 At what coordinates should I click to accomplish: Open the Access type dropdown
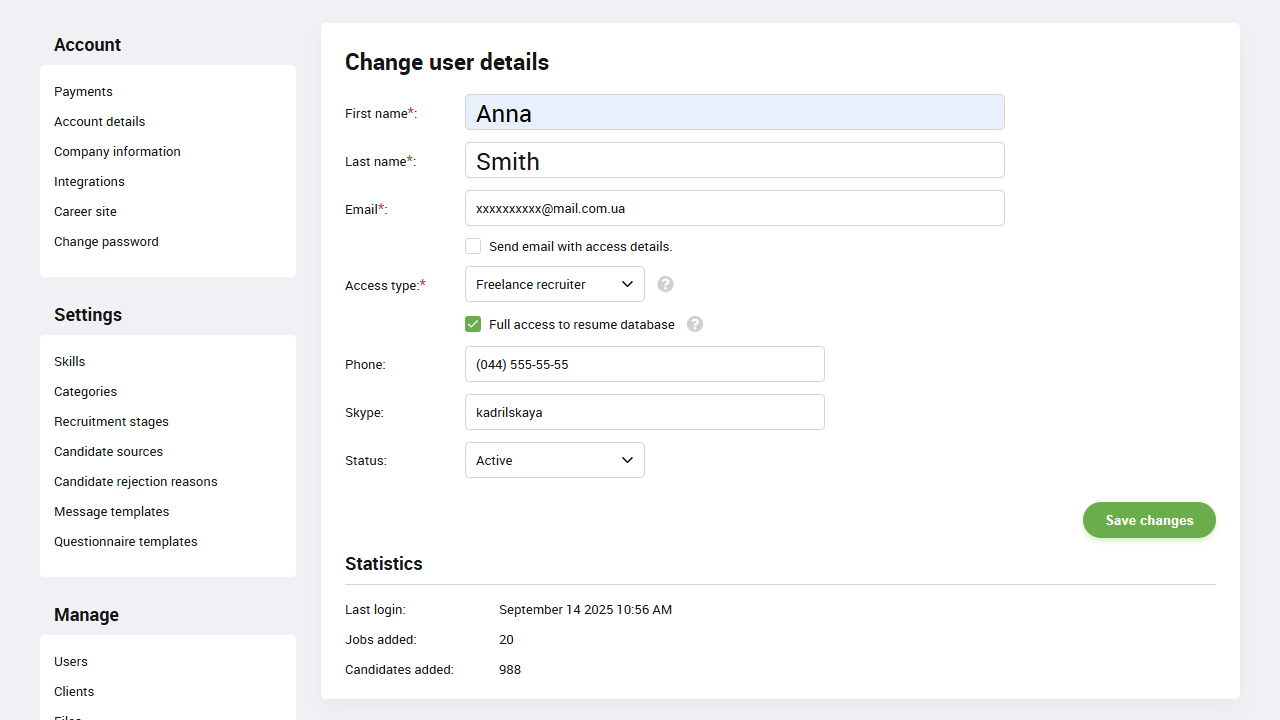[554, 284]
